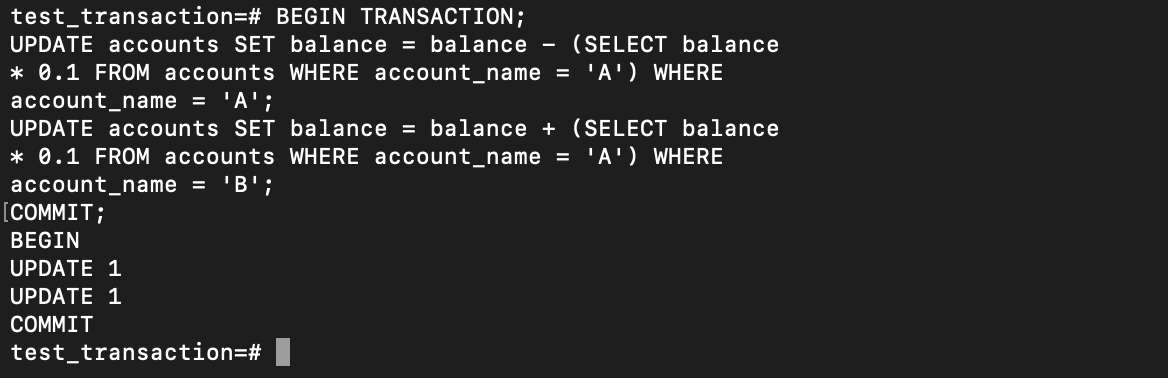
Task: Click the blinking cursor block at prompt
Action: click(x=283, y=352)
